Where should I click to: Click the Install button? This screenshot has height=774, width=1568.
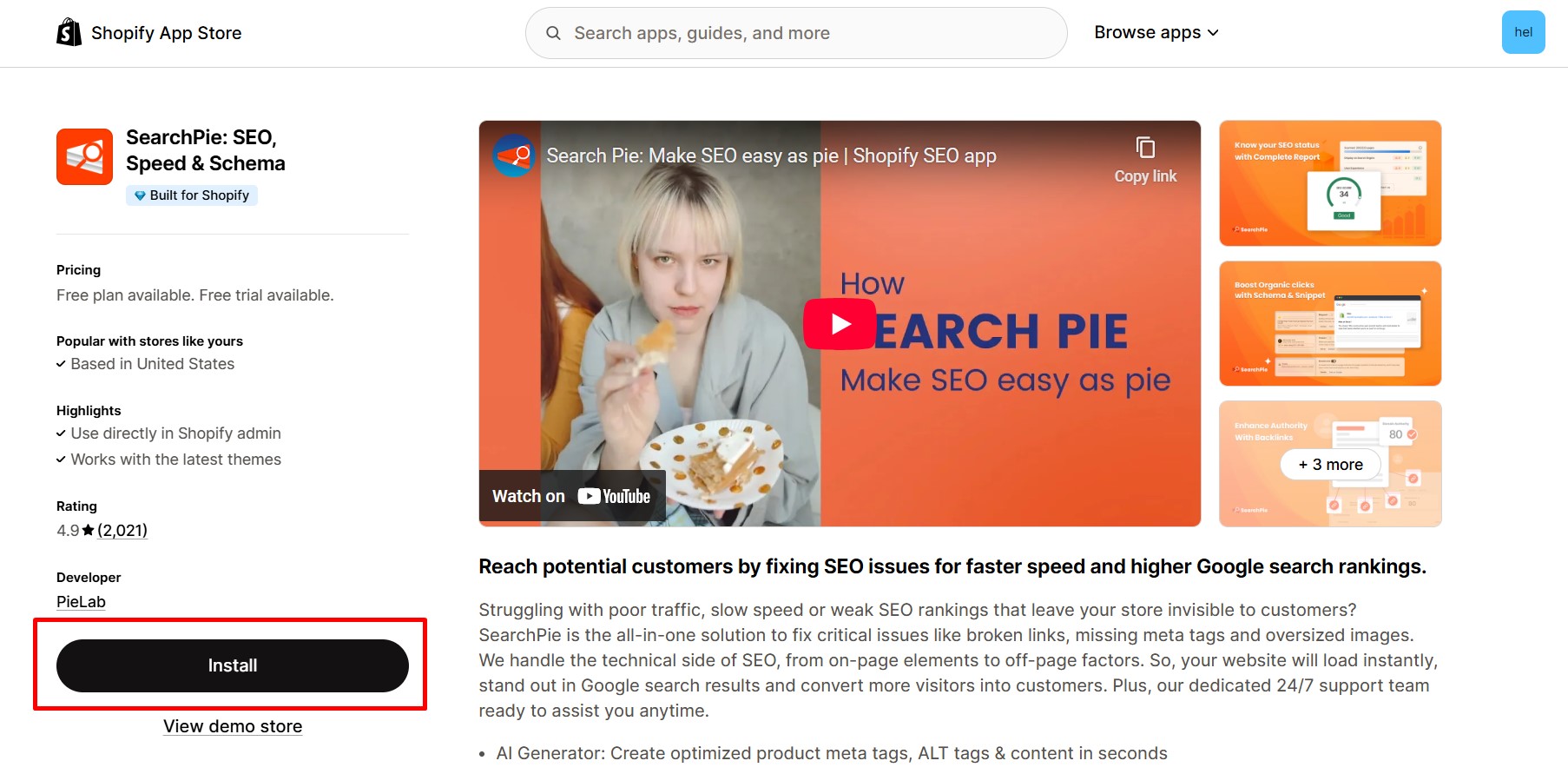tap(233, 665)
